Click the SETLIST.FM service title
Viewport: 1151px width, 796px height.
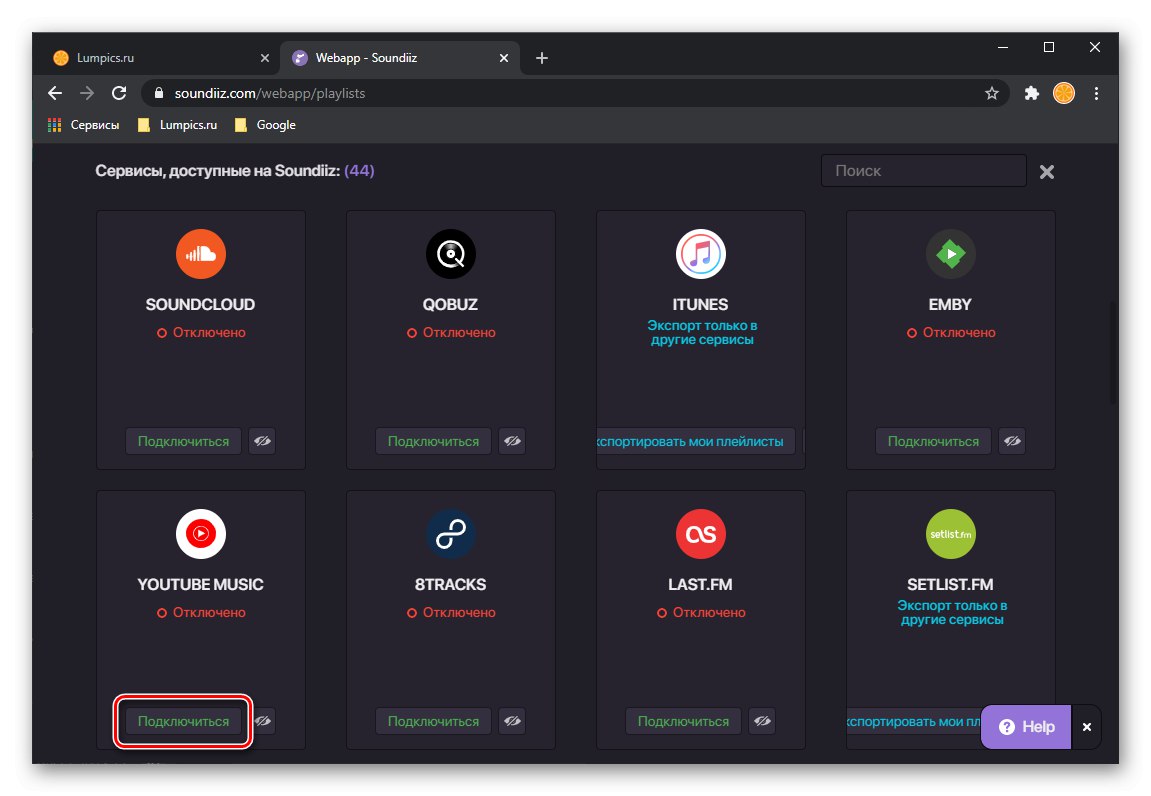pos(950,585)
